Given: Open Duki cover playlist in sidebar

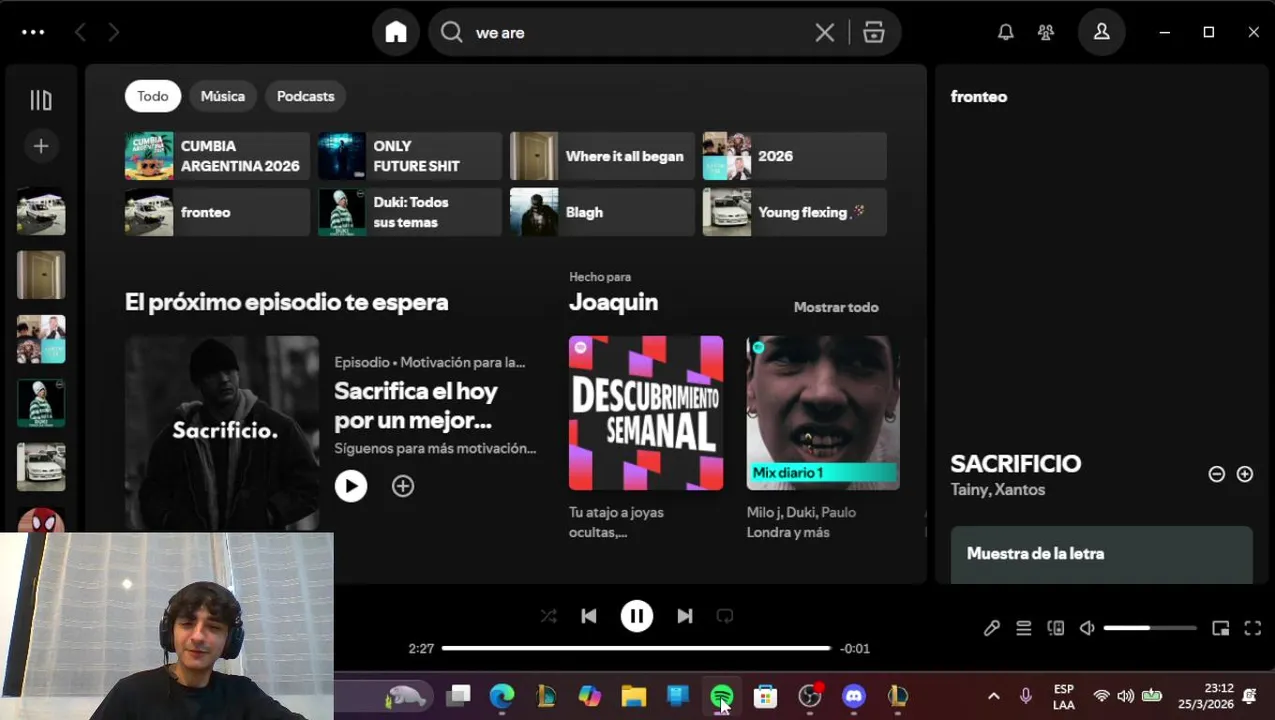Looking at the screenshot, I should tap(41, 403).
